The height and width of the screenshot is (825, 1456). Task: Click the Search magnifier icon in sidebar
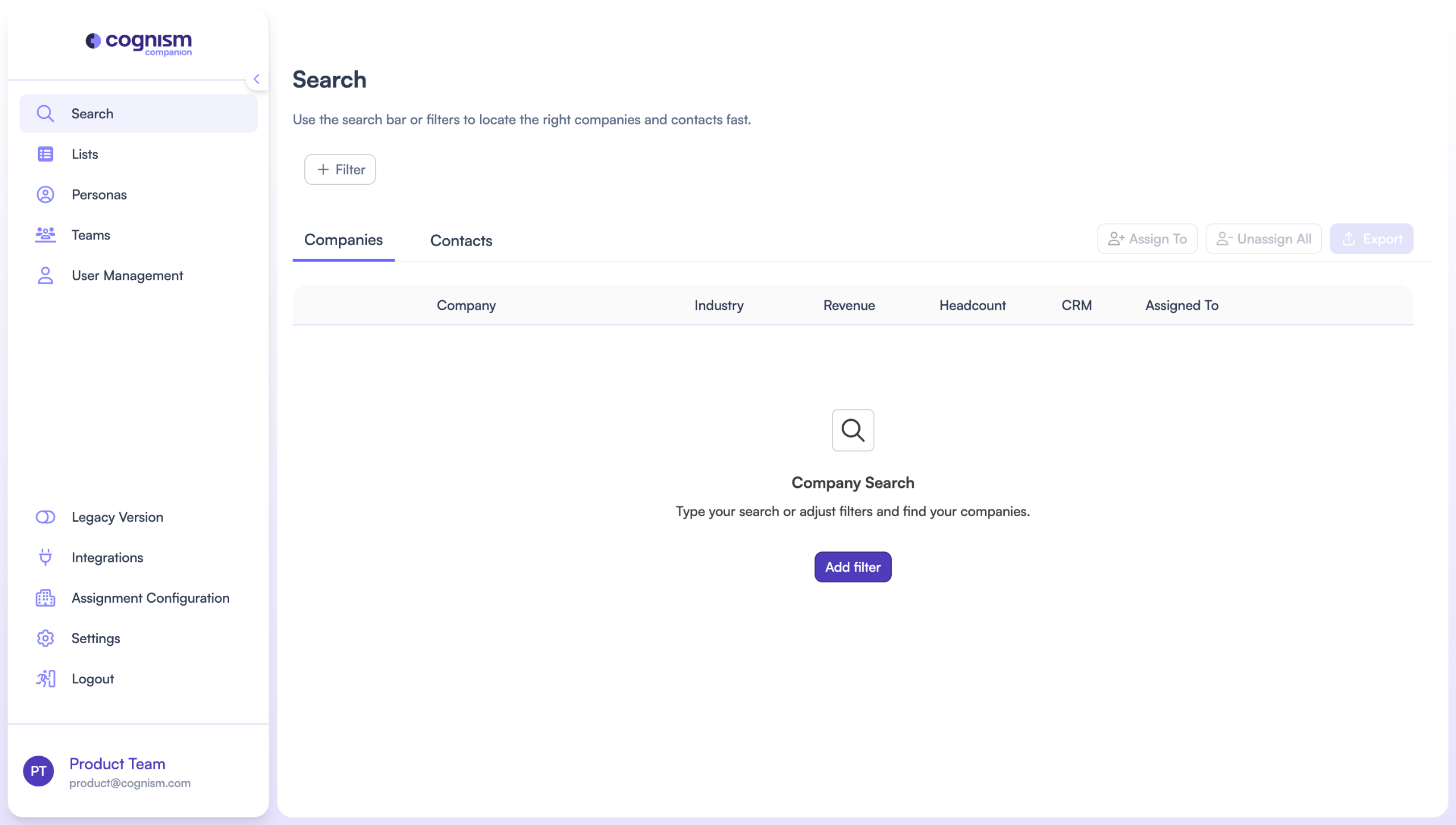[45, 114]
